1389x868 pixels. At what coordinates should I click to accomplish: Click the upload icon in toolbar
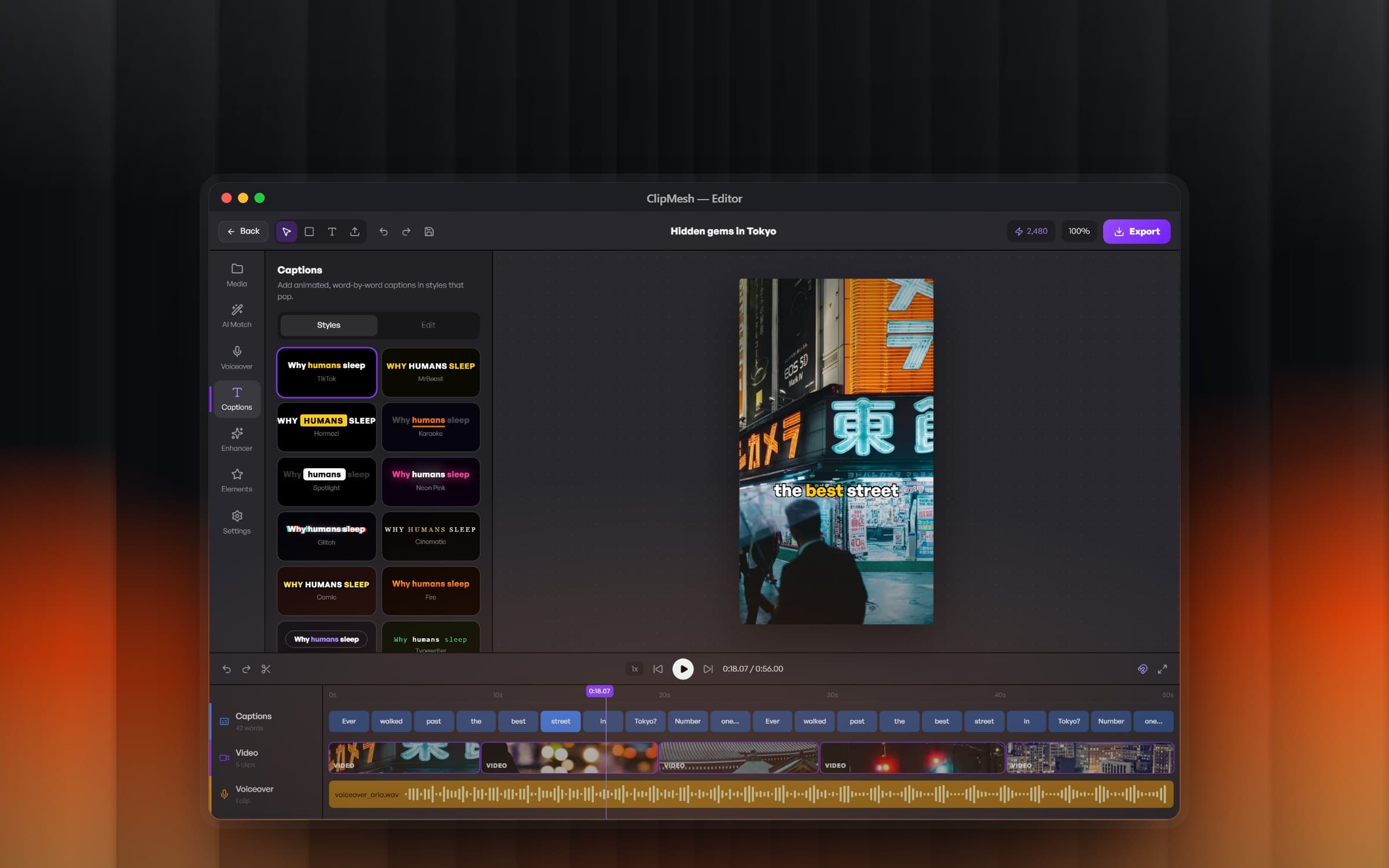355,231
